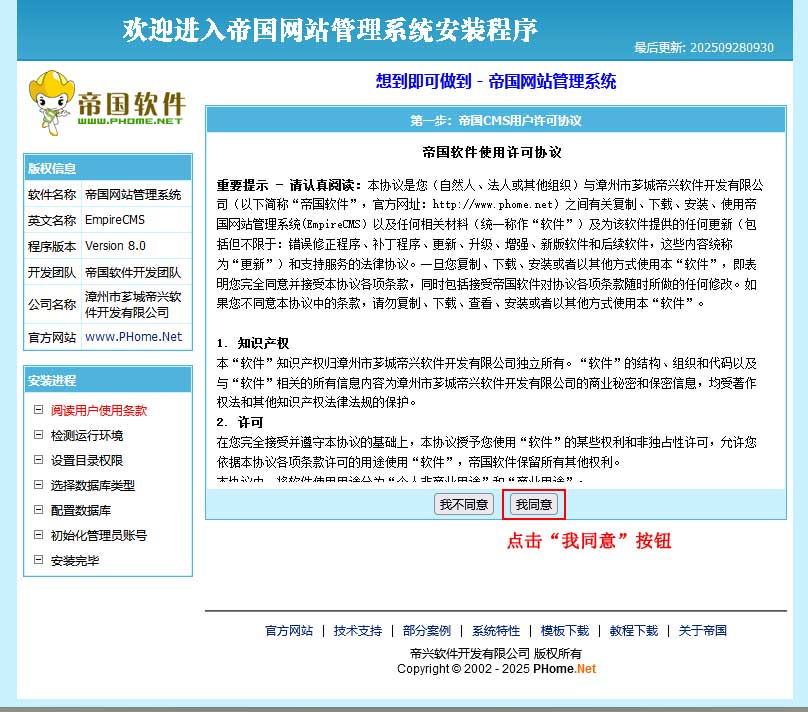Open the 系统特性 footer link
This screenshot has height=712, width=808.
496,631
